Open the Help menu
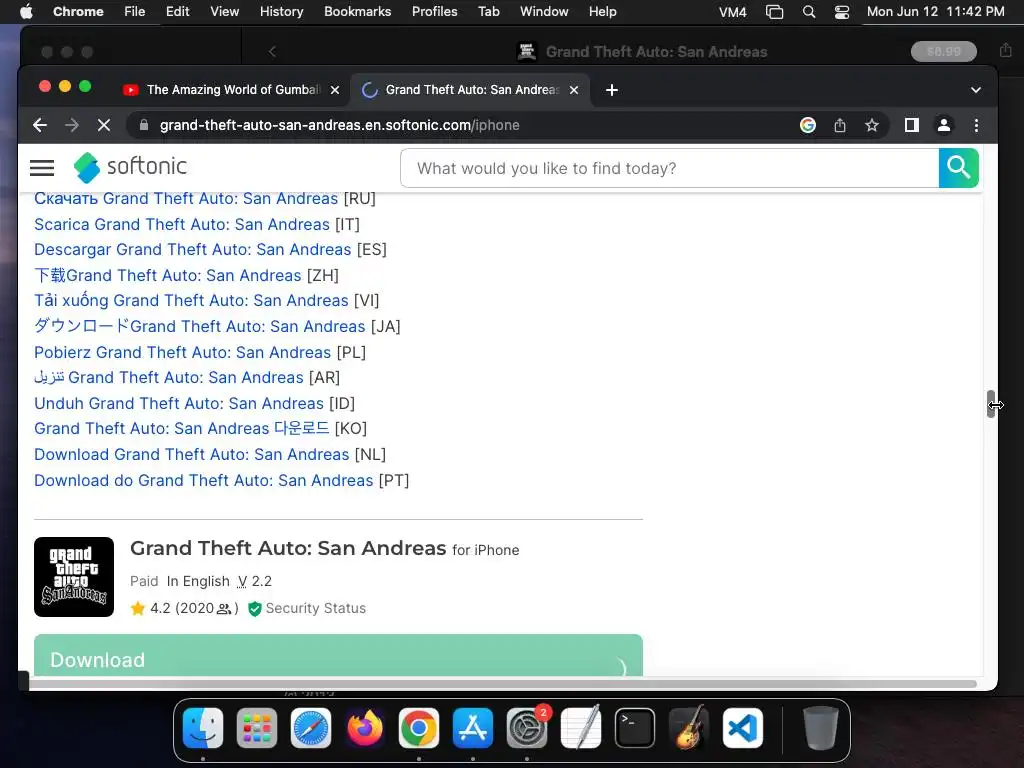Viewport: 1024px width, 768px height. pyautogui.click(x=602, y=12)
